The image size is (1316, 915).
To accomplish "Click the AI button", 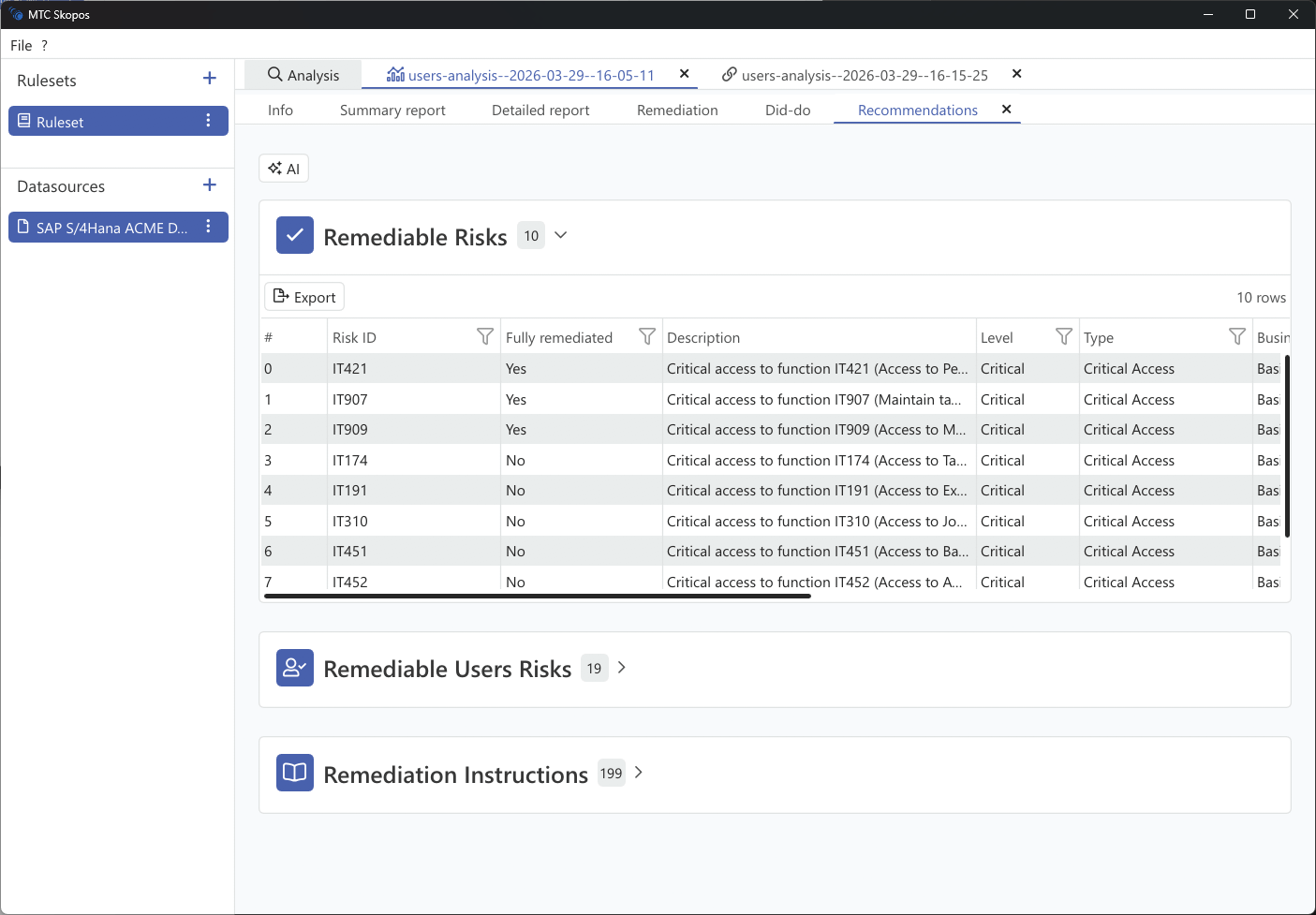I will [283, 168].
